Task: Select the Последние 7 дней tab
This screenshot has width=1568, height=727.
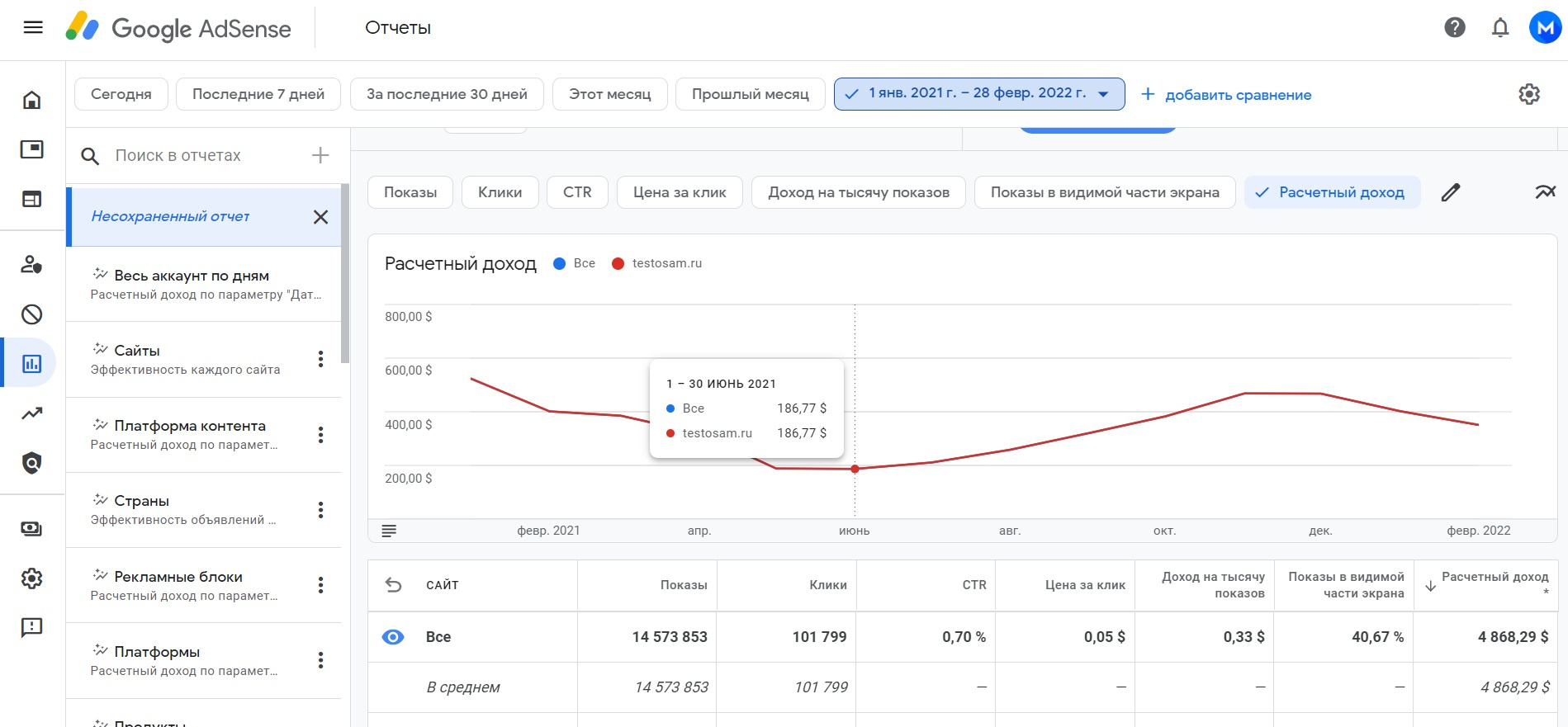Action: coord(258,94)
